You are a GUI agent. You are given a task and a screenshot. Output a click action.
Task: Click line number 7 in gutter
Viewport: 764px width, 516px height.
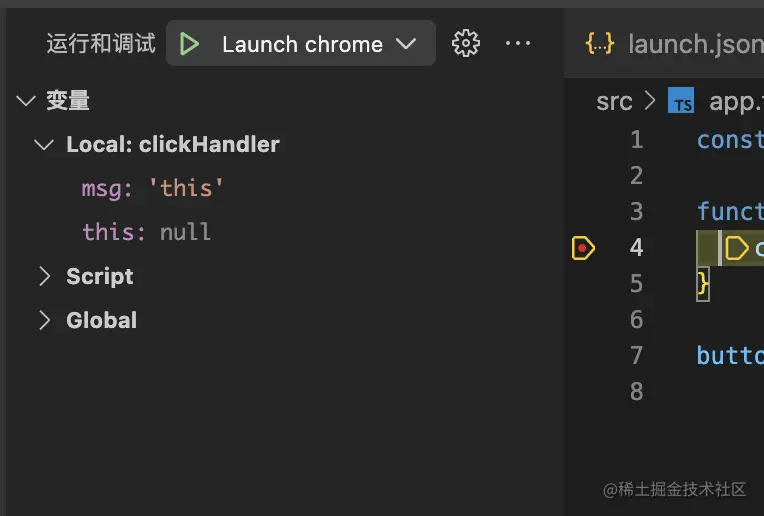[x=637, y=355]
